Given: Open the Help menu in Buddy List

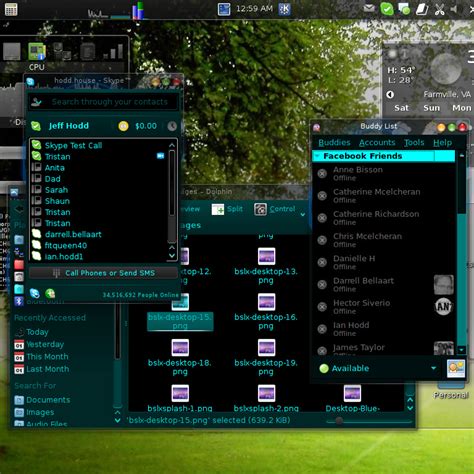Looking at the screenshot, I should click(x=442, y=143).
